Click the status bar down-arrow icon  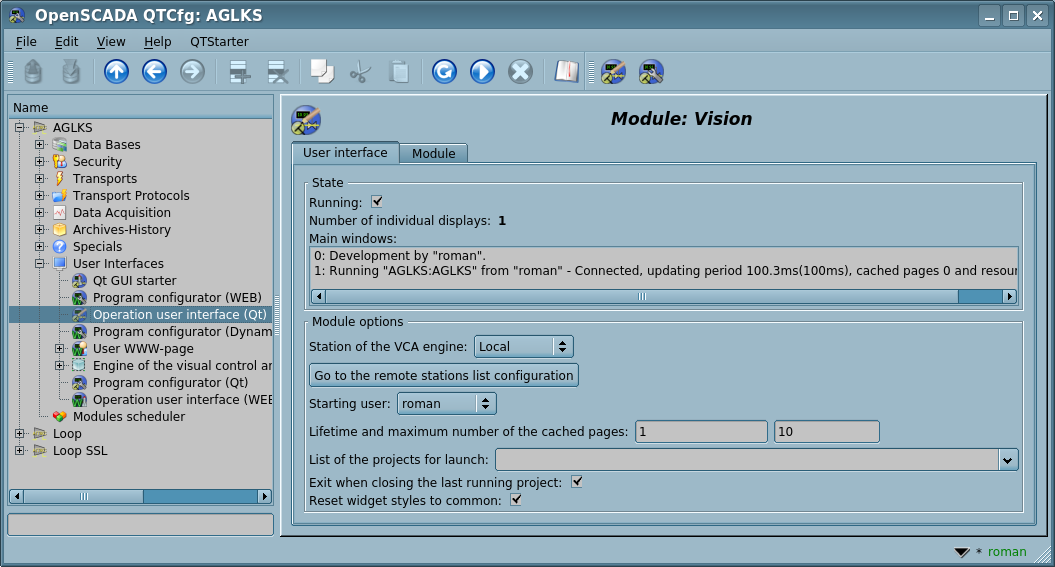(962, 552)
